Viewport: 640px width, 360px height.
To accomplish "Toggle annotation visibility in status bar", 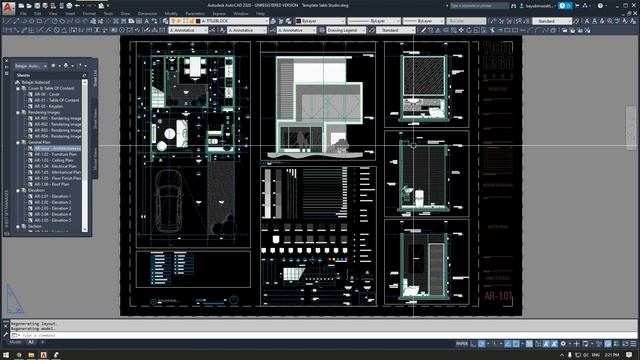I will coord(546,344).
